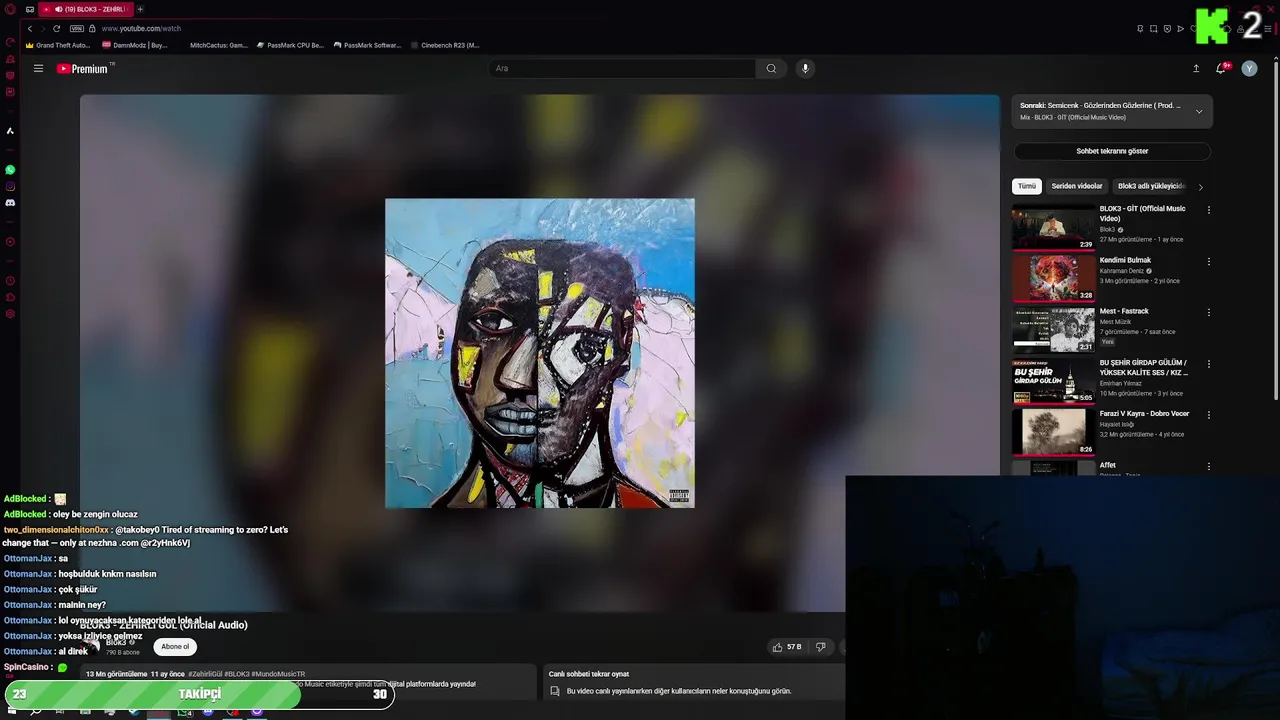Image resolution: width=1280 pixels, height=720 pixels.
Task: Select the Seriden videolar chip
Action: [x=1077, y=186]
